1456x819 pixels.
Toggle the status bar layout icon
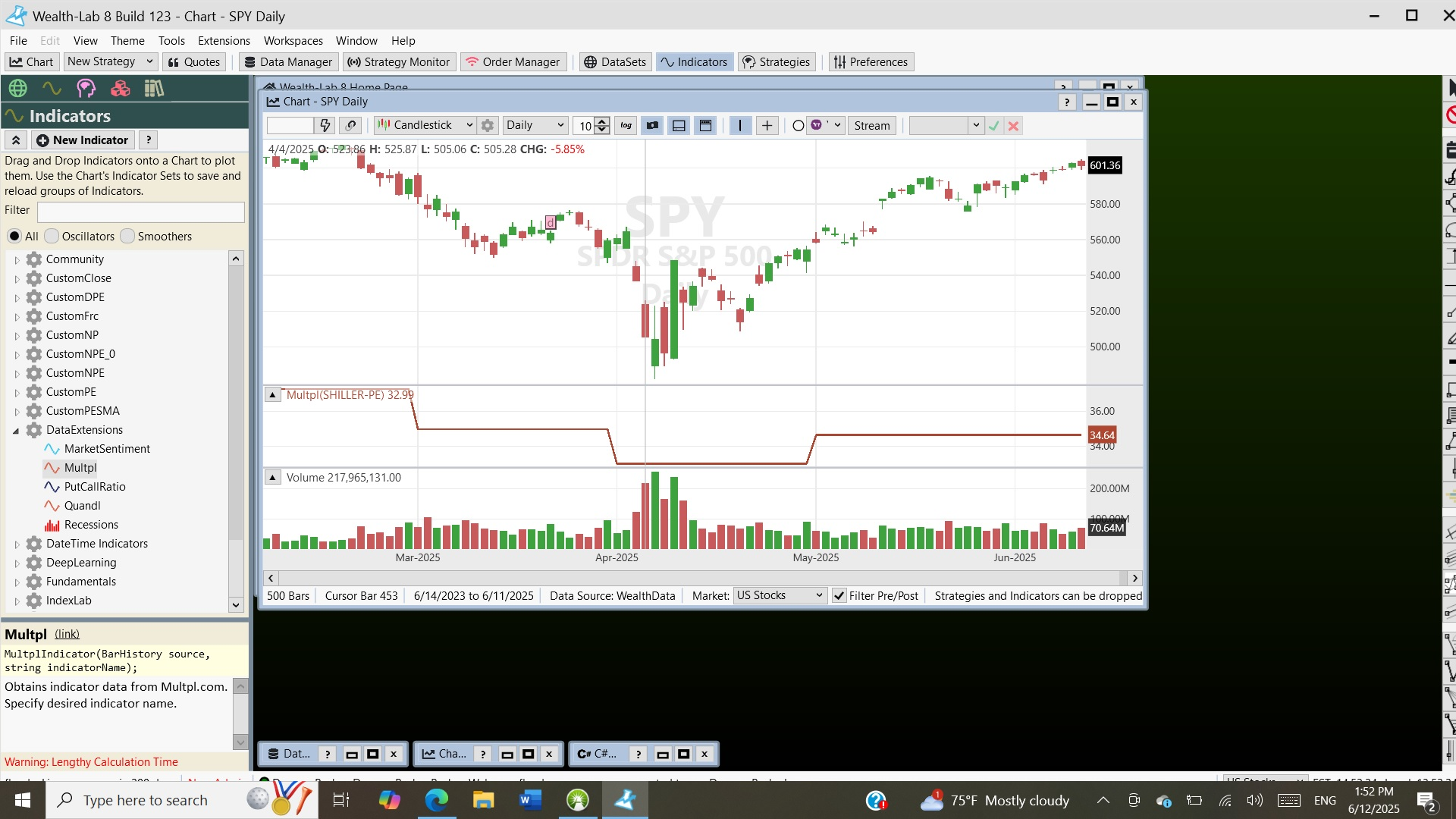679,126
